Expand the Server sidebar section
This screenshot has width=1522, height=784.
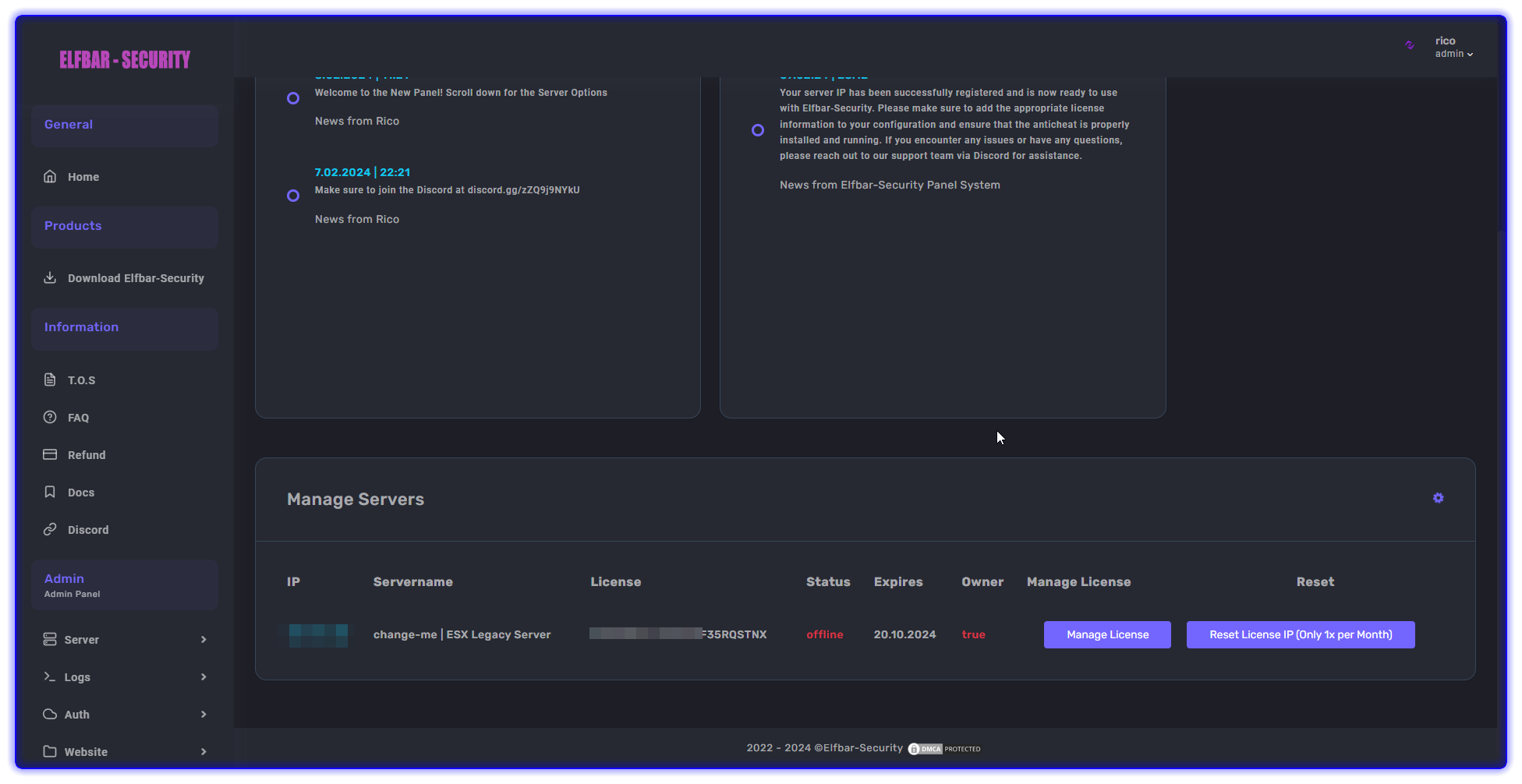pos(125,639)
